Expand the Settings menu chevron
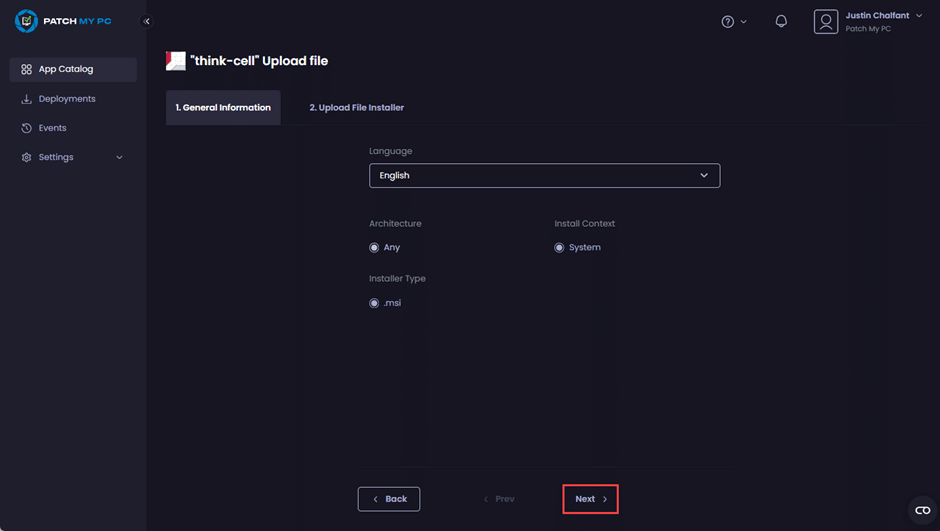This screenshot has height=531, width=940. (x=120, y=157)
